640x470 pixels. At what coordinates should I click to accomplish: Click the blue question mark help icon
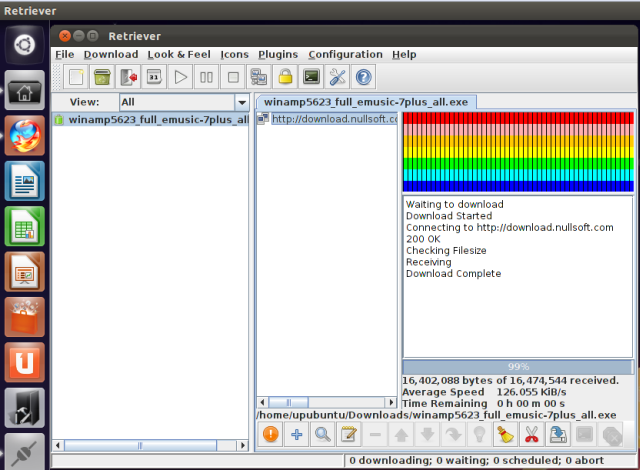pos(364,77)
